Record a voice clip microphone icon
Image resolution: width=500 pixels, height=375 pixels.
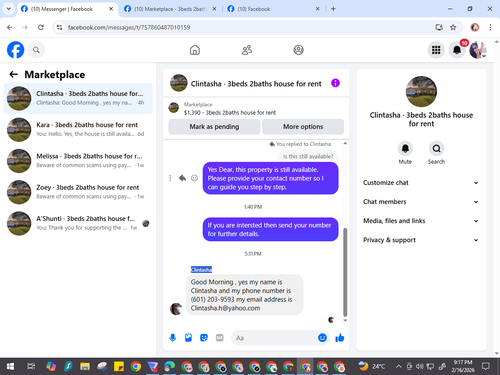(x=173, y=338)
